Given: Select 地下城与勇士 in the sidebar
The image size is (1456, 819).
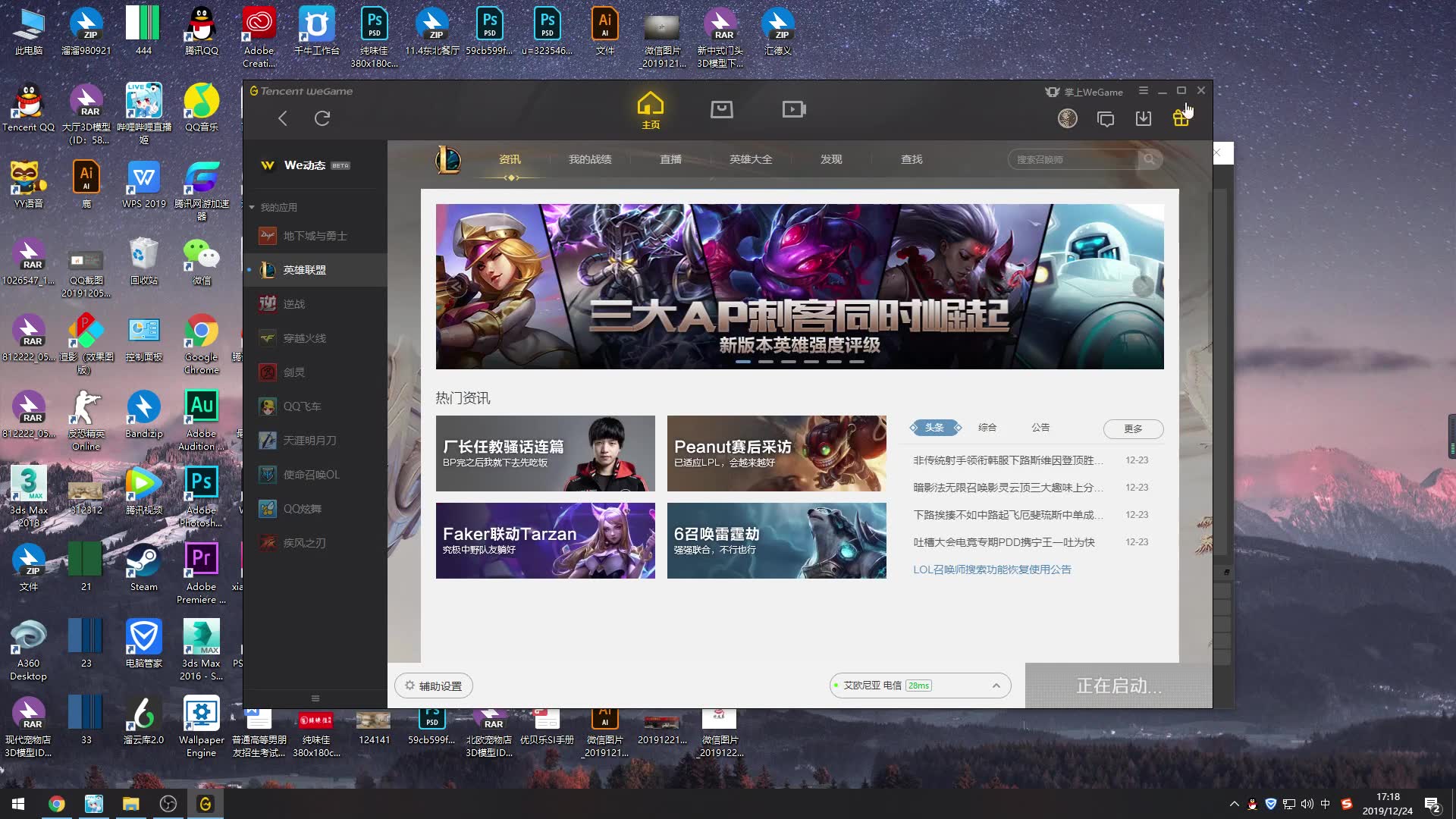Looking at the screenshot, I should pos(315,236).
